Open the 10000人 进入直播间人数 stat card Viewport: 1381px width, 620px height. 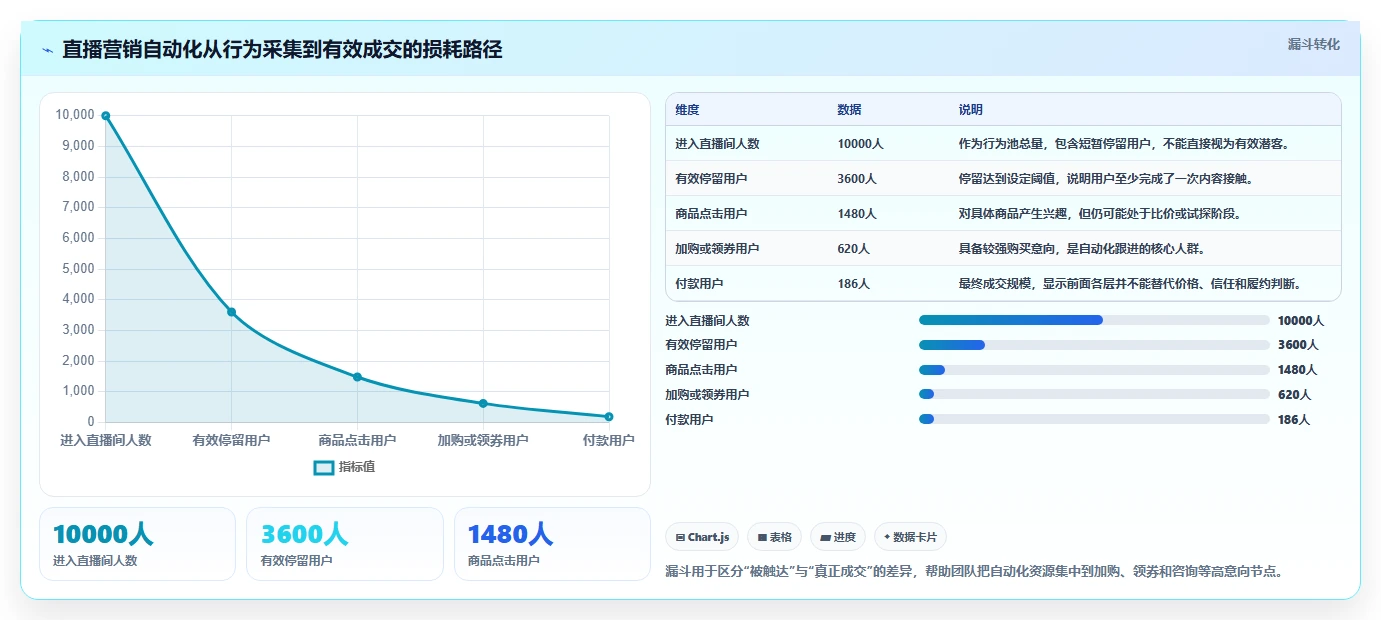[x=137, y=544]
